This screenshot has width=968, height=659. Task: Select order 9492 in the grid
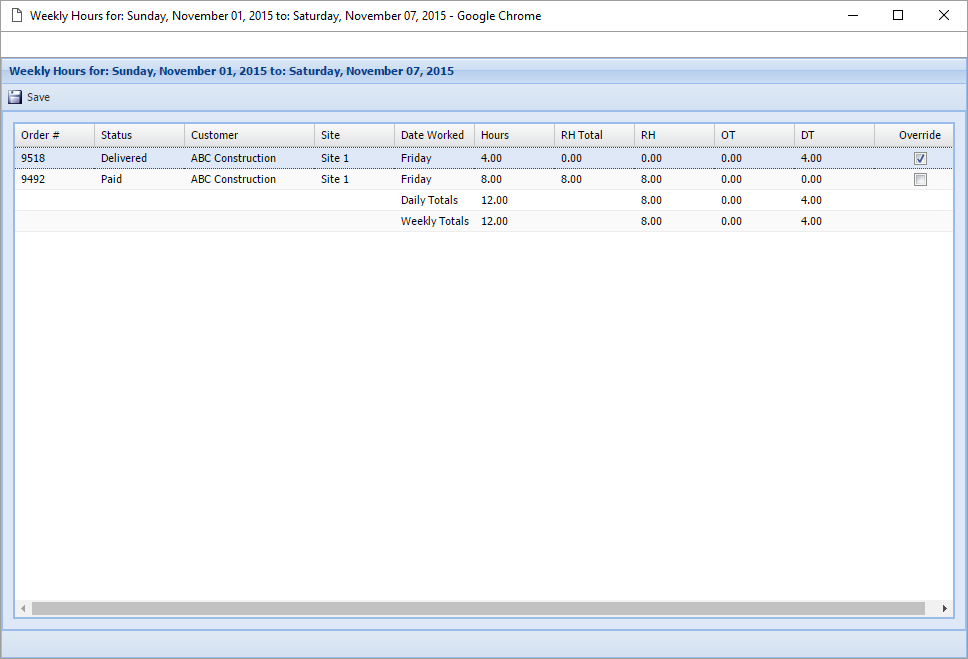click(34, 180)
